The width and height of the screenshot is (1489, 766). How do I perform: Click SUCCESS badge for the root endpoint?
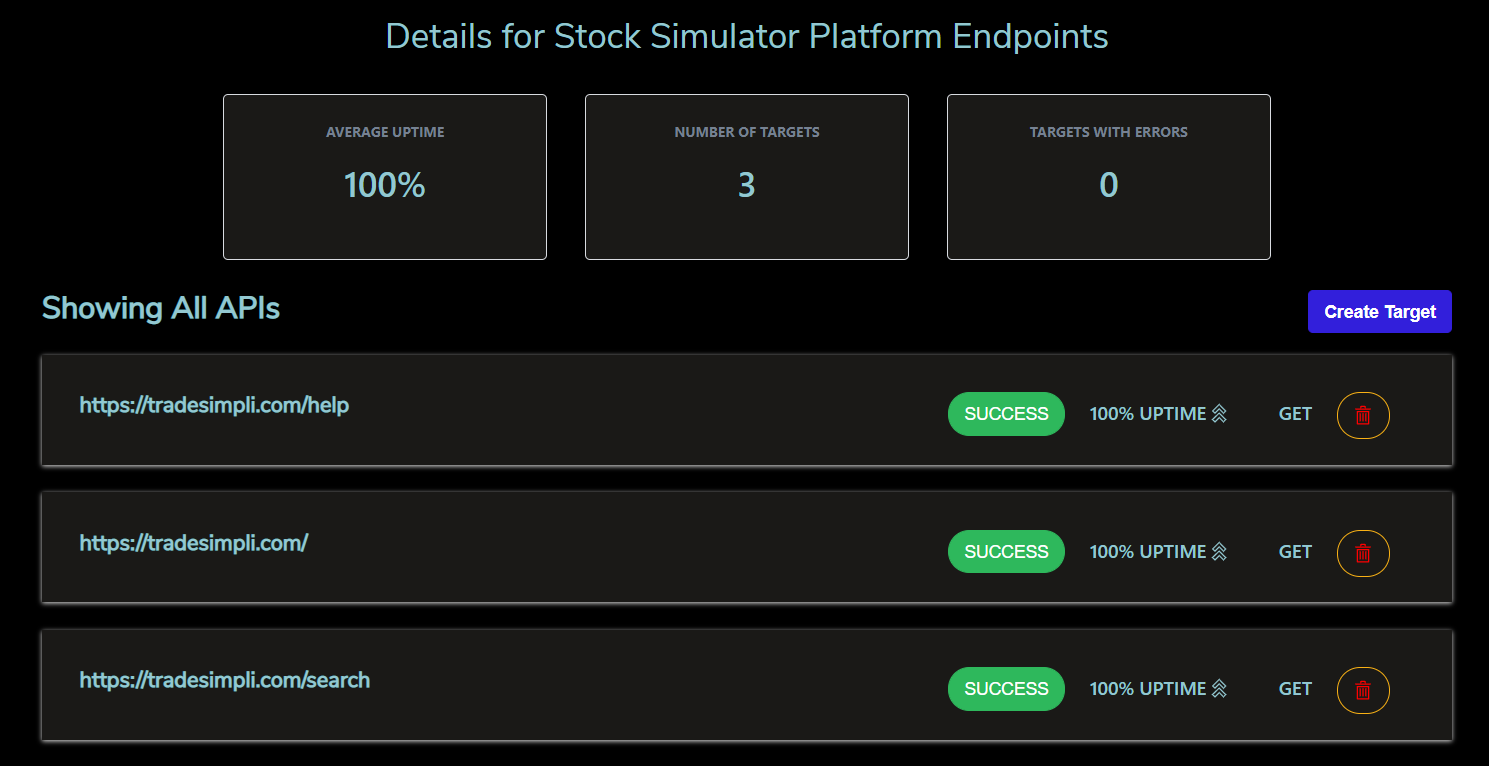1006,552
